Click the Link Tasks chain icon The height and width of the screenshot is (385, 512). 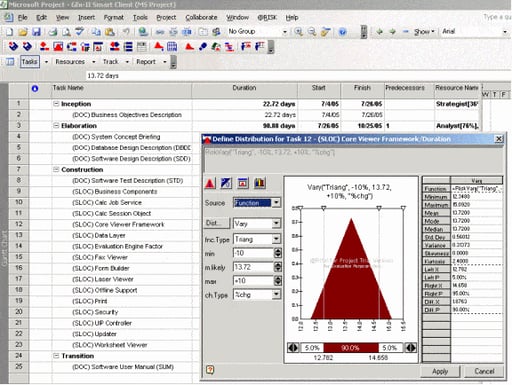coord(160,32)
